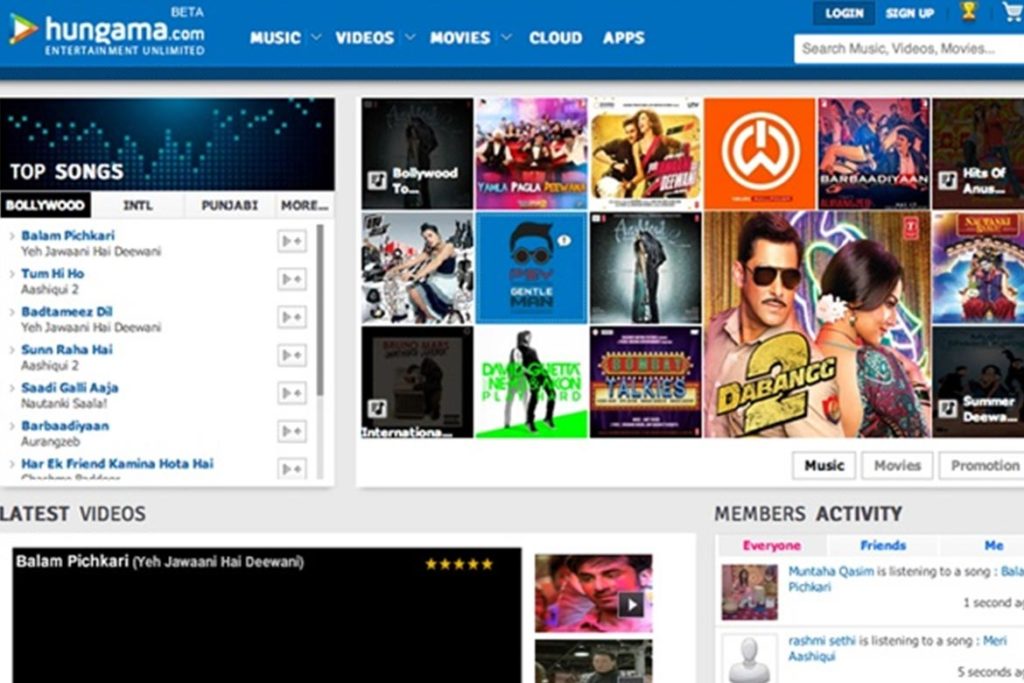Open the Meri Aashiqui song link
Viewport: 1024px width, 683px height.
(x=898, y=648)
